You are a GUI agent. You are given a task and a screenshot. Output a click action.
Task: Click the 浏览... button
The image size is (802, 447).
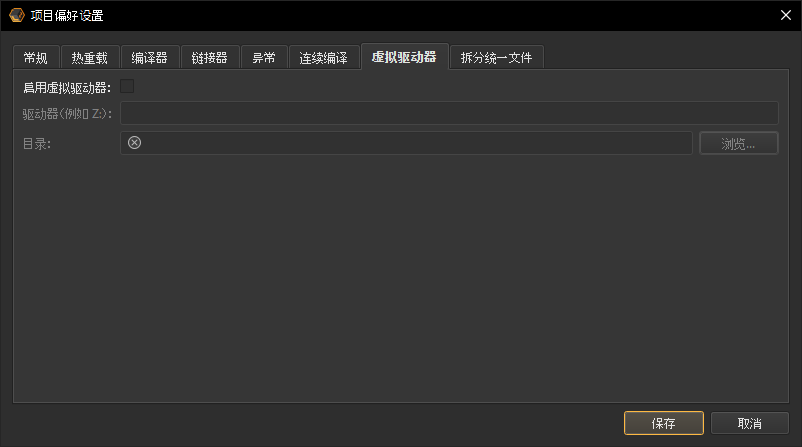click(x=739, y=143)
